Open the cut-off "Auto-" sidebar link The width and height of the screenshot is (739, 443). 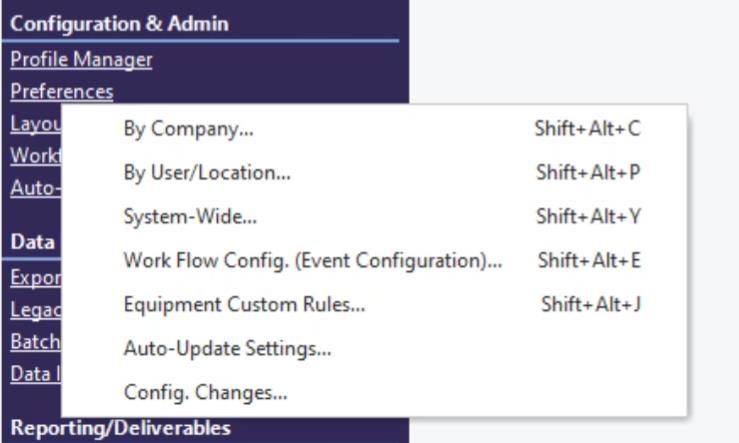pos(34,188)
